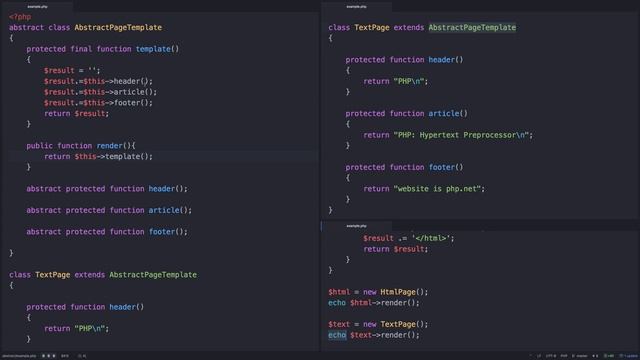This screenshot has height=360, width=640.
Task: Click the '$result.=$this->header();' line
Action: (98, 81)
